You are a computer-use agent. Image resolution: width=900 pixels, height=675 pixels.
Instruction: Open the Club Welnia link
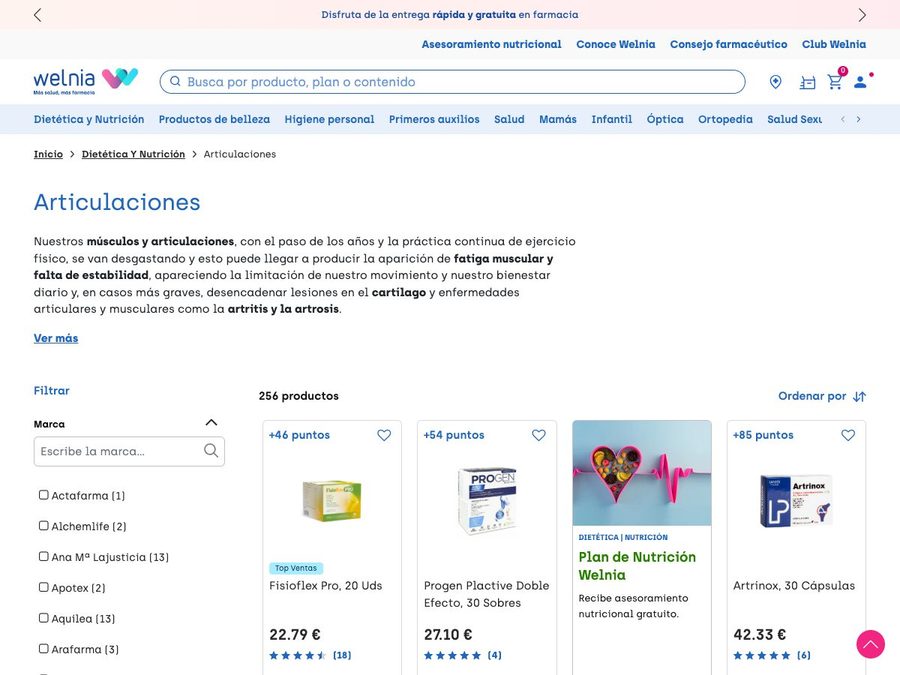(x=833, y=44)
